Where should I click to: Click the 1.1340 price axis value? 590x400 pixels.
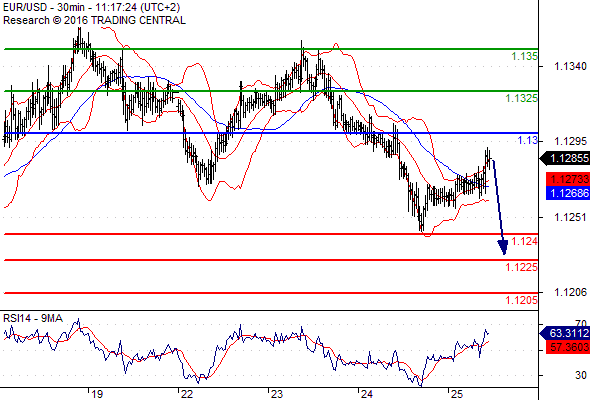coord(570,67)
